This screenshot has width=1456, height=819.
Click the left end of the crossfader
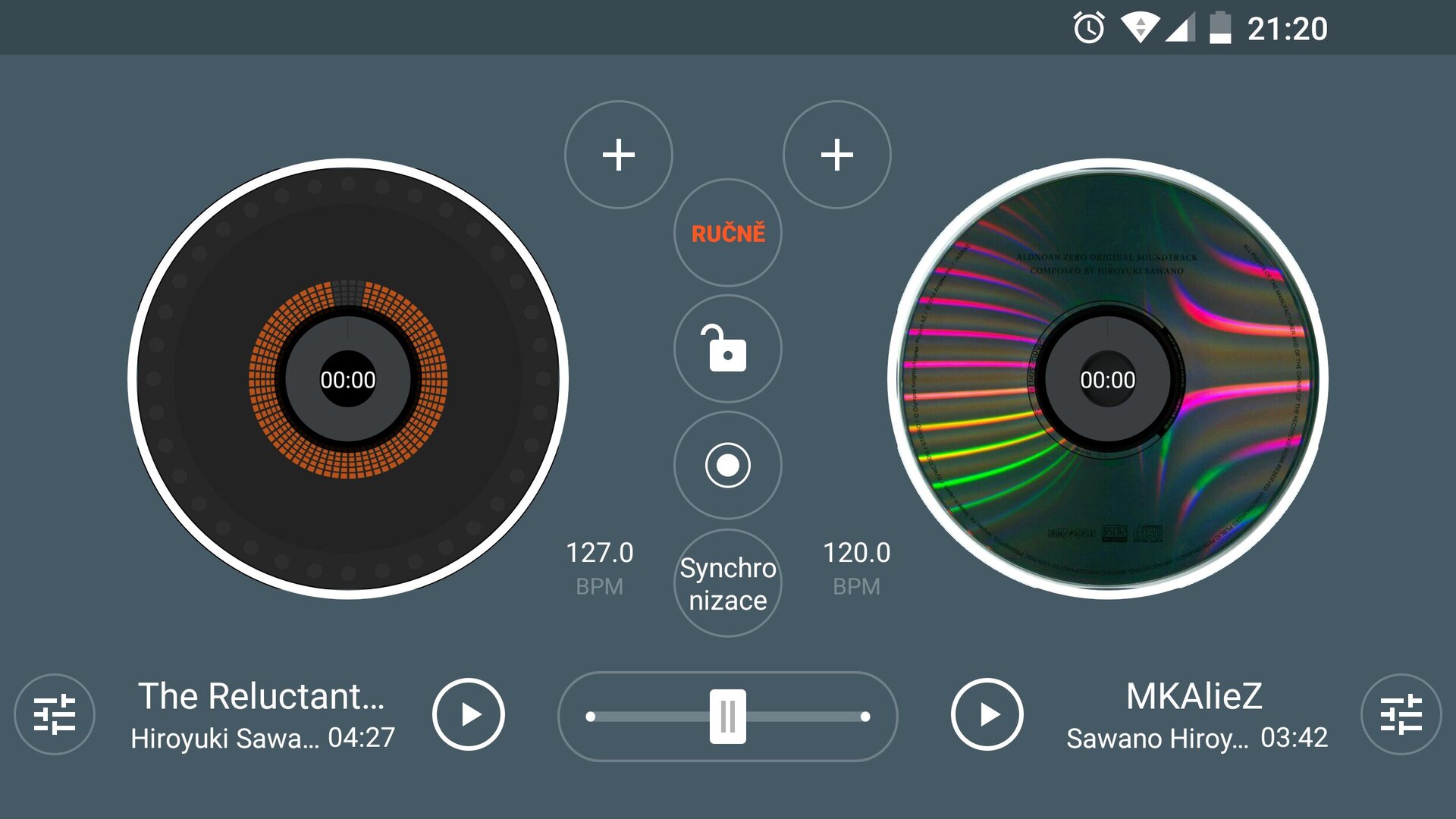pyautogui.click(x=591, y=716)
